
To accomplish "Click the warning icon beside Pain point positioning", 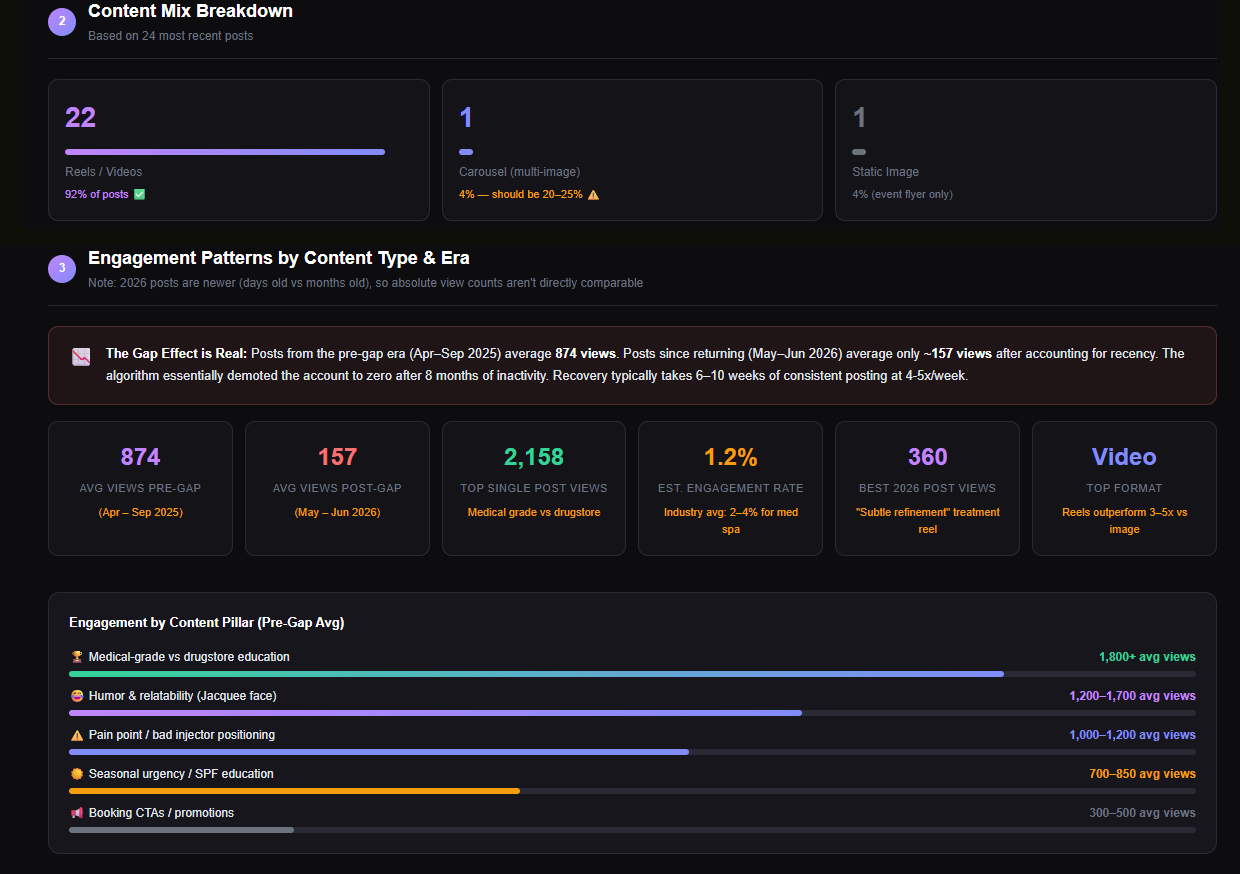I will 76,735.
